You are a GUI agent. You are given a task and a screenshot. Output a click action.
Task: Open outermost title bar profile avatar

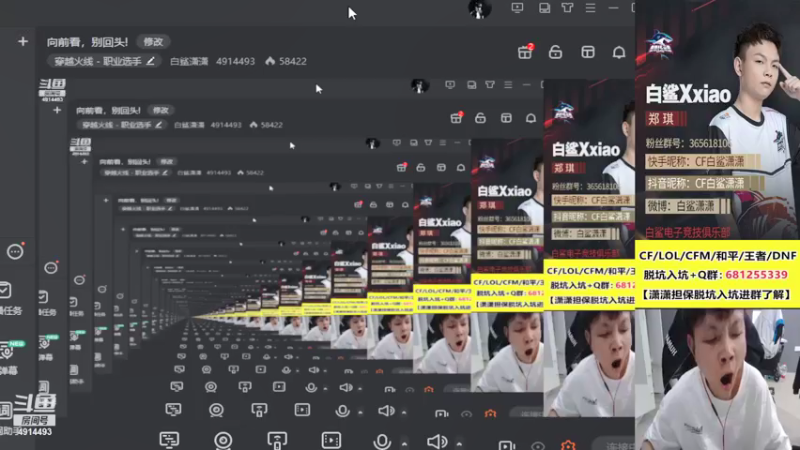pyautogui.click(x=479, y=8)
